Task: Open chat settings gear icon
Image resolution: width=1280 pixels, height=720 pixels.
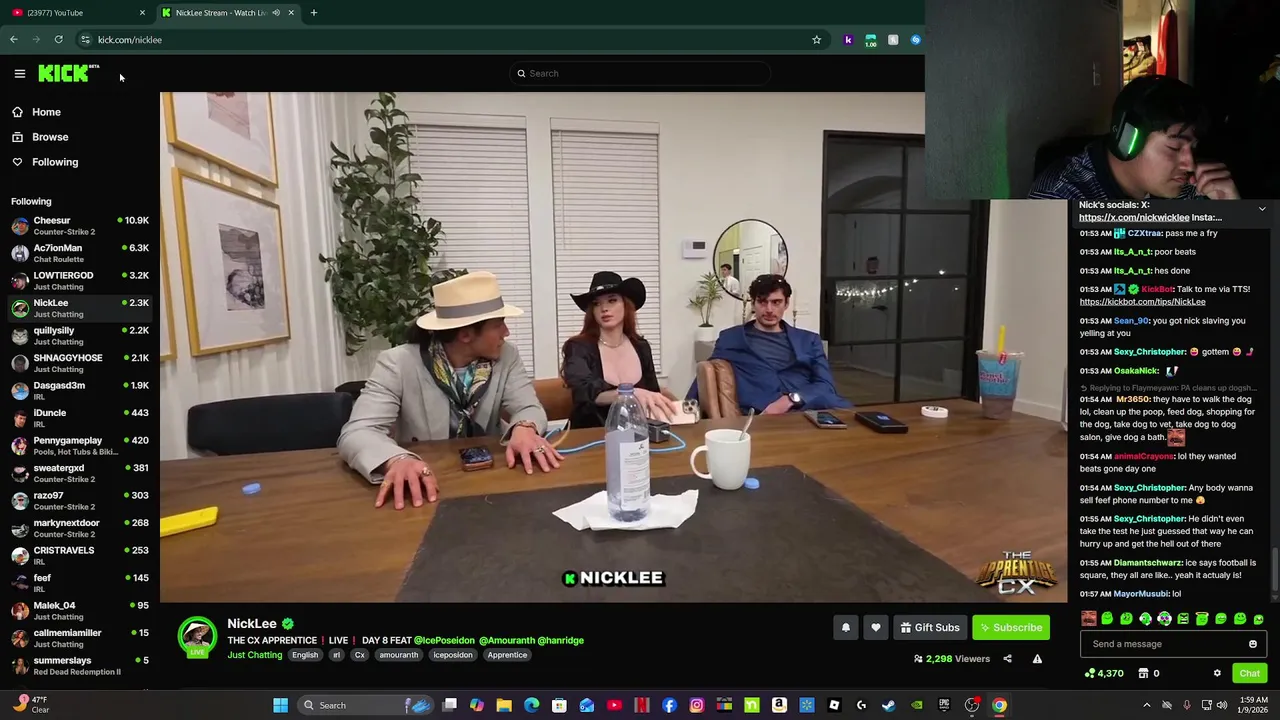Action: point(1217,673)
